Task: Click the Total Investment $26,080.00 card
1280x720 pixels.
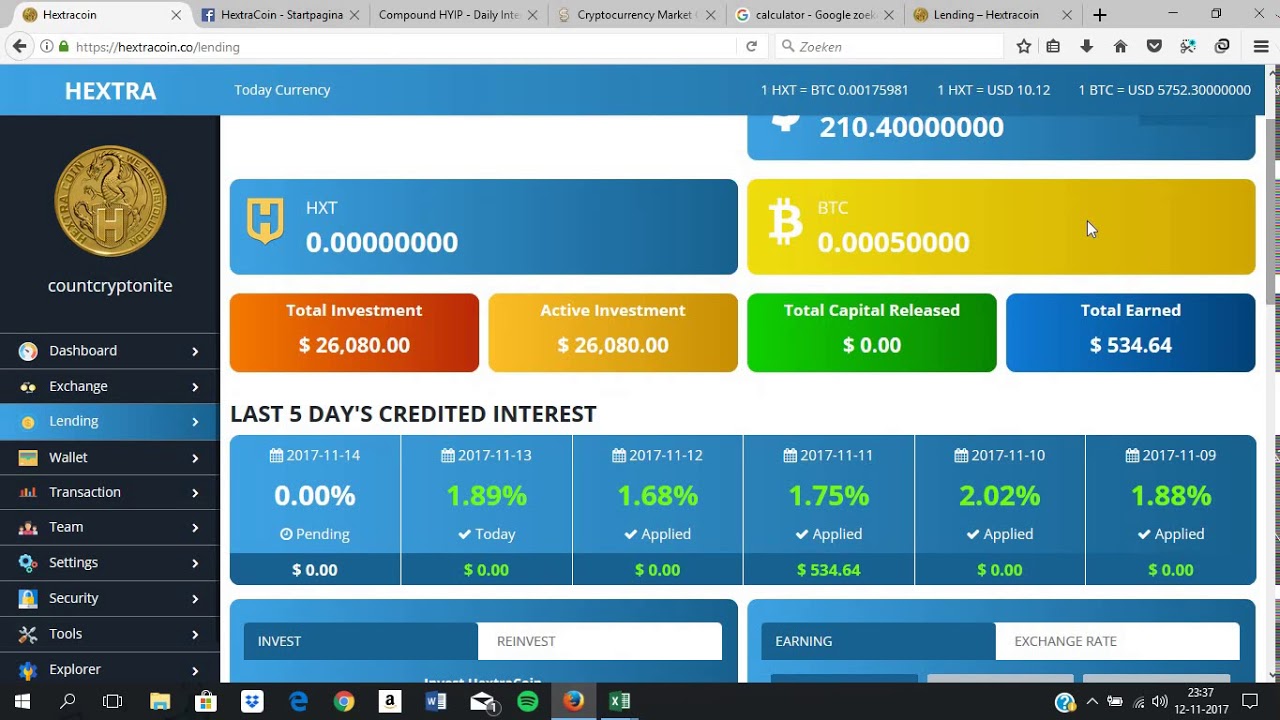Action: click(x=354, y=332)
